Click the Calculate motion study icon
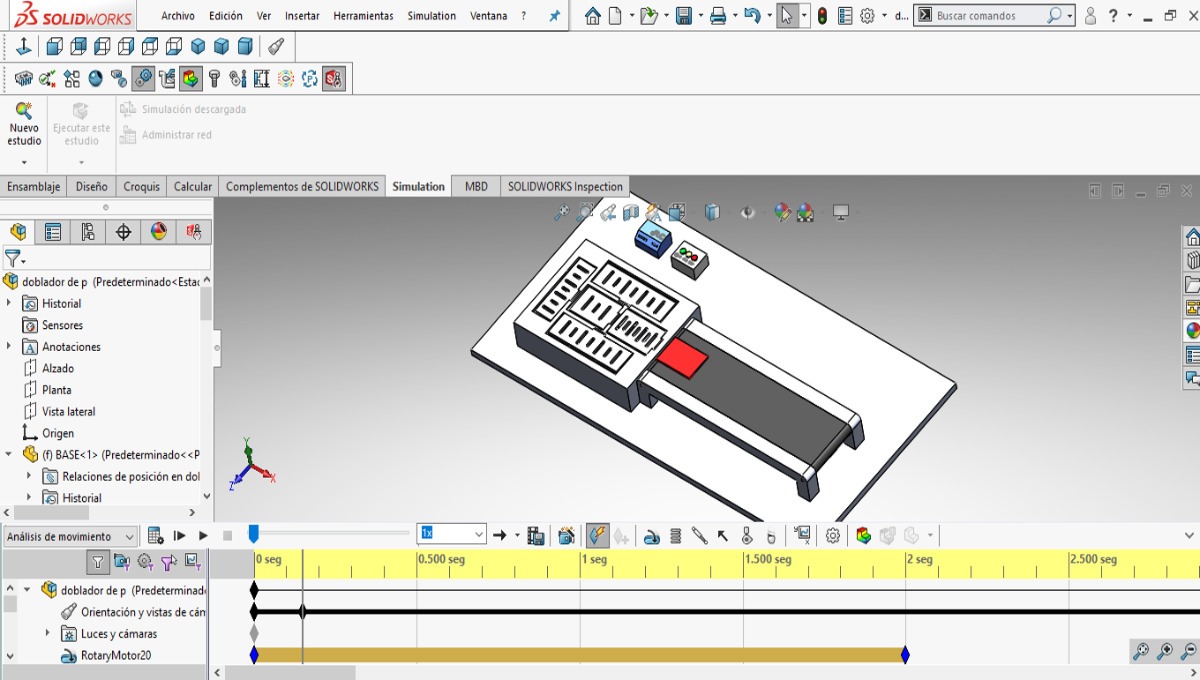1200x680 pixels. [155, 536]
